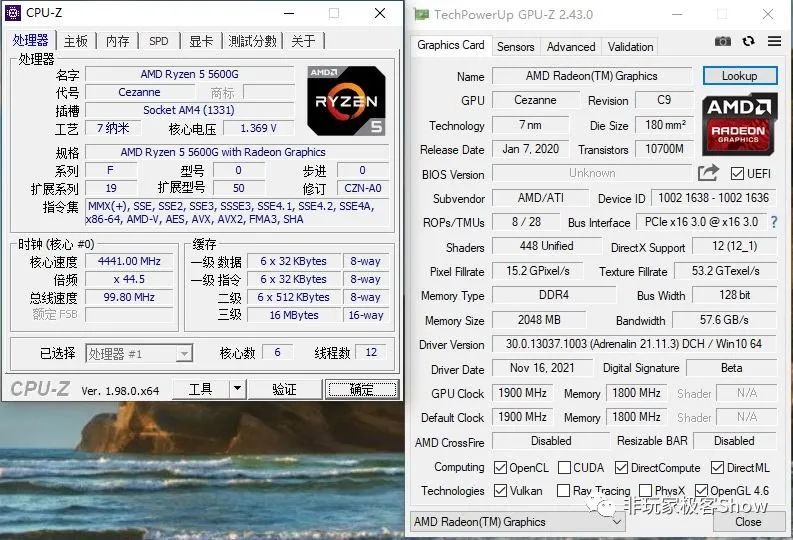
Task: Click the Digital Signature Beta value
Action: pos(731,368)
